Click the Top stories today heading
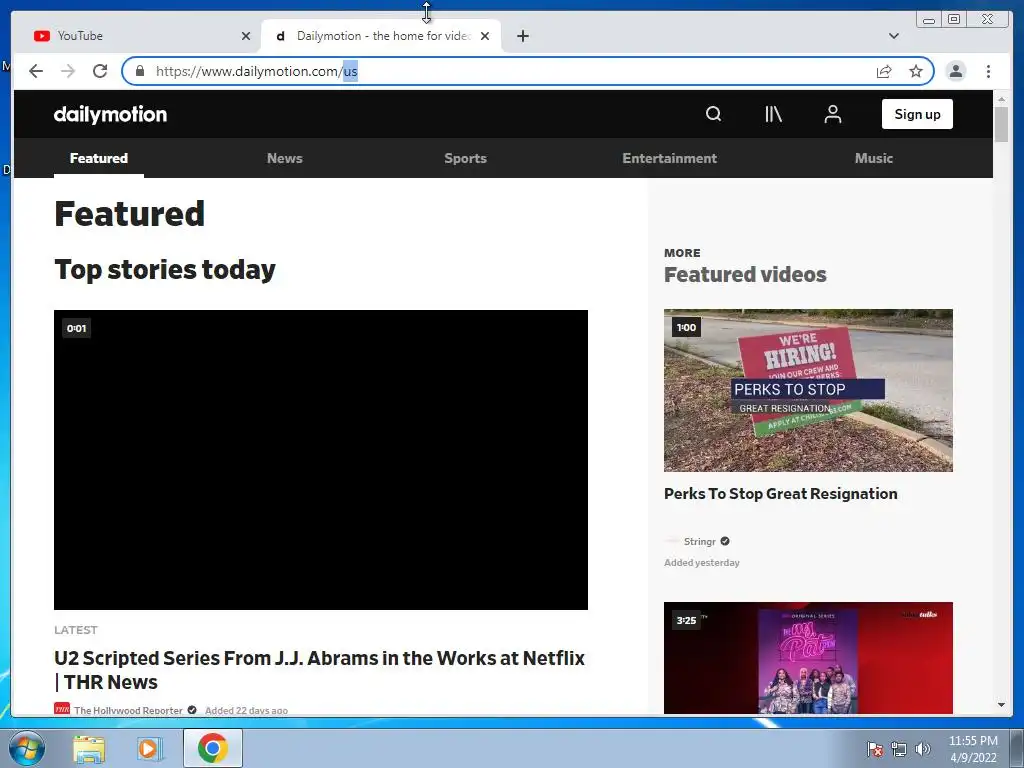 (165, 270)
